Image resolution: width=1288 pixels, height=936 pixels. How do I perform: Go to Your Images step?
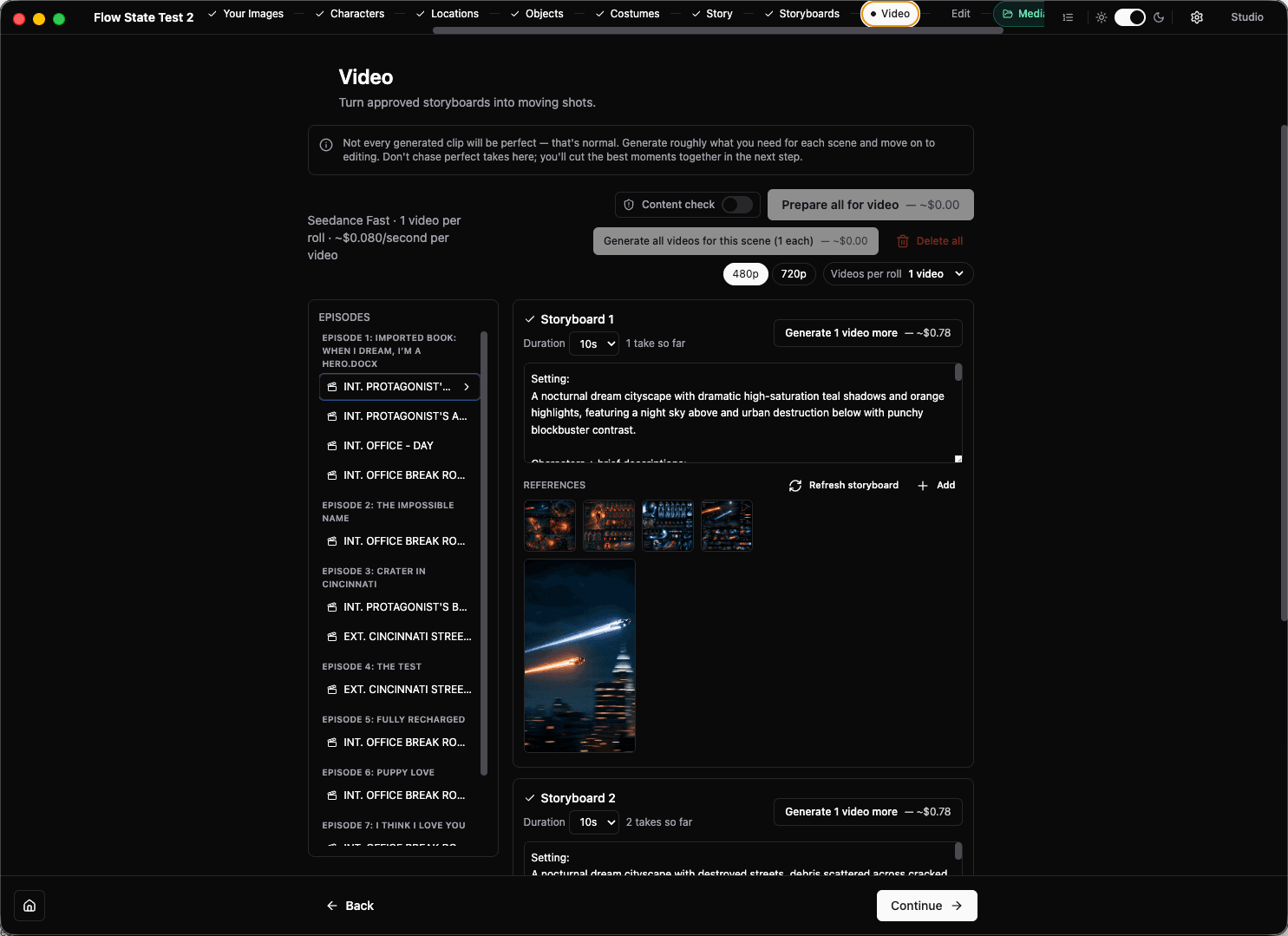click(246, 14)
